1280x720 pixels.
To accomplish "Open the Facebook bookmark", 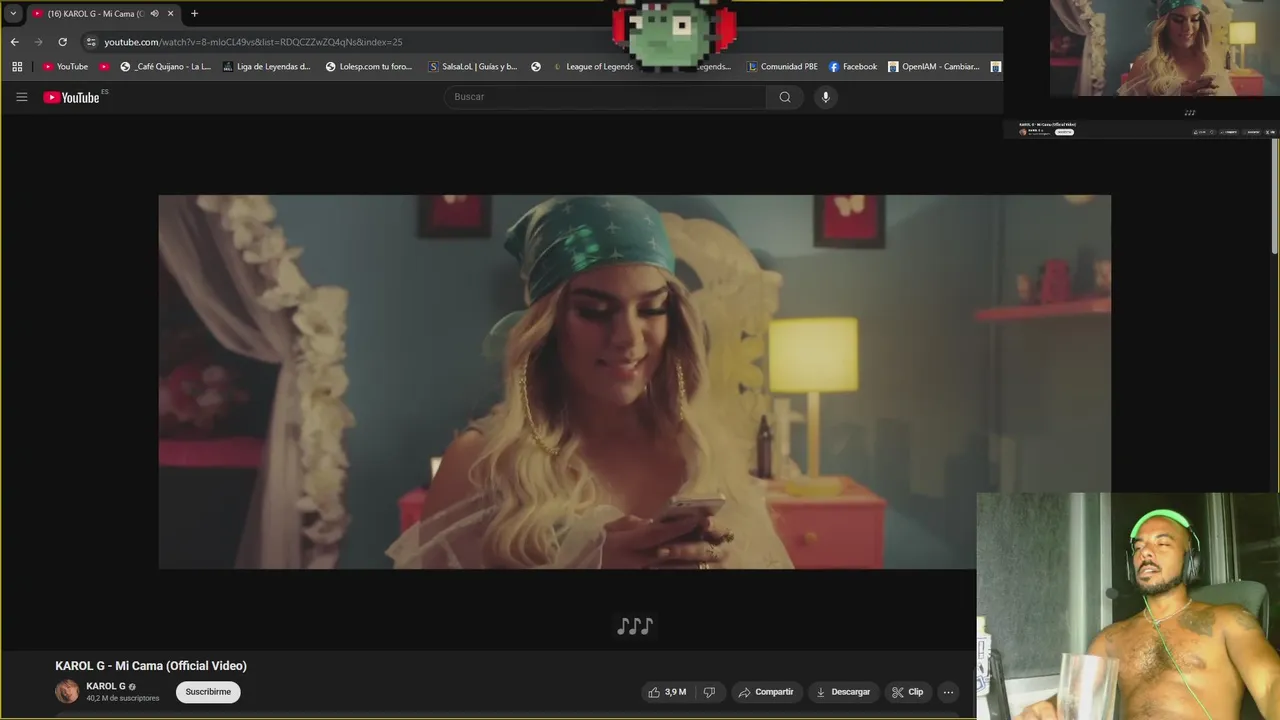I will point(853,67).
